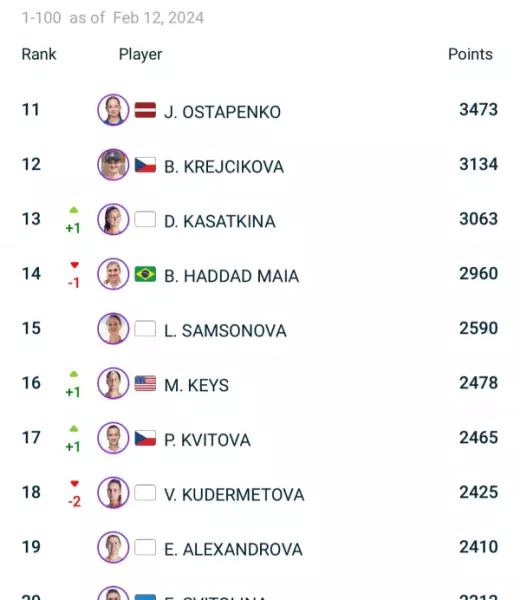The height and width of the screenshot is (600, 520).
Task: Tap red down arrow at rank 14
Action: [75, 265]
